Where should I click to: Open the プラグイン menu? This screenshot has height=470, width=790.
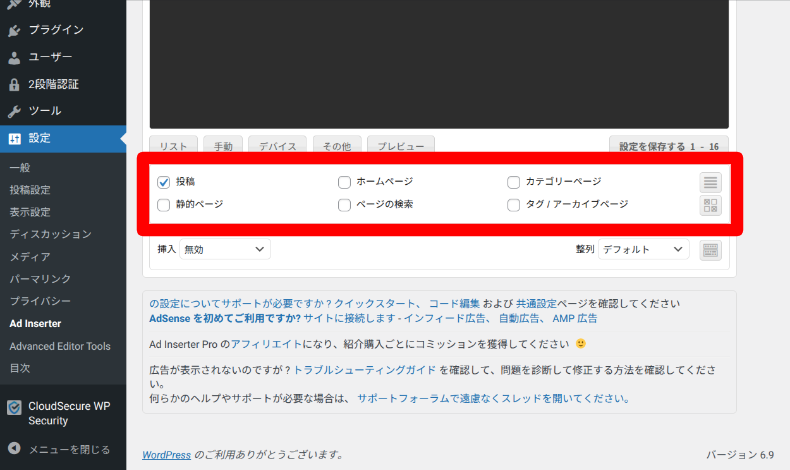[63, 30]
